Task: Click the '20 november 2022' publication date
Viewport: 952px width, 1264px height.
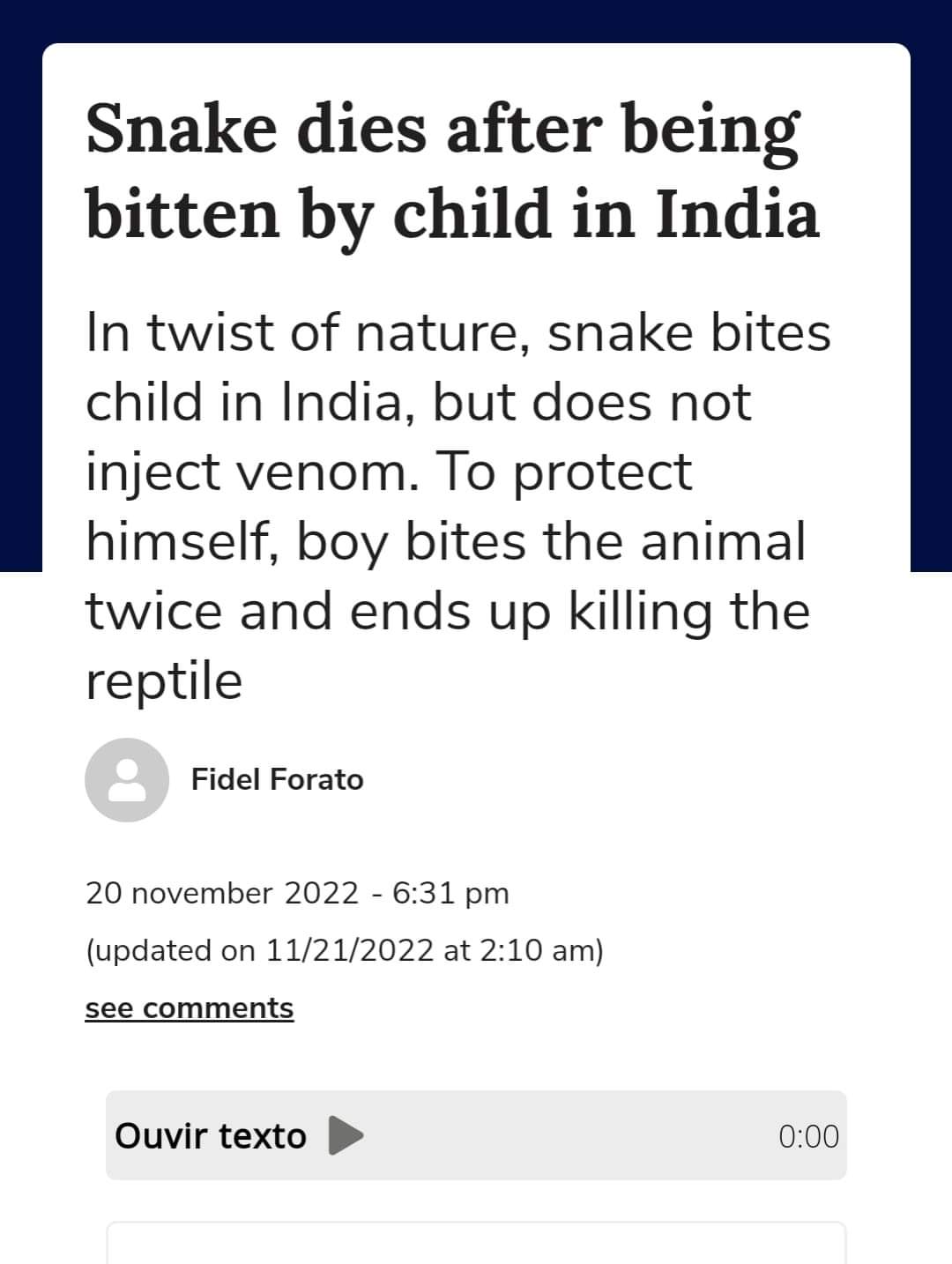Action: coord(222,893)
